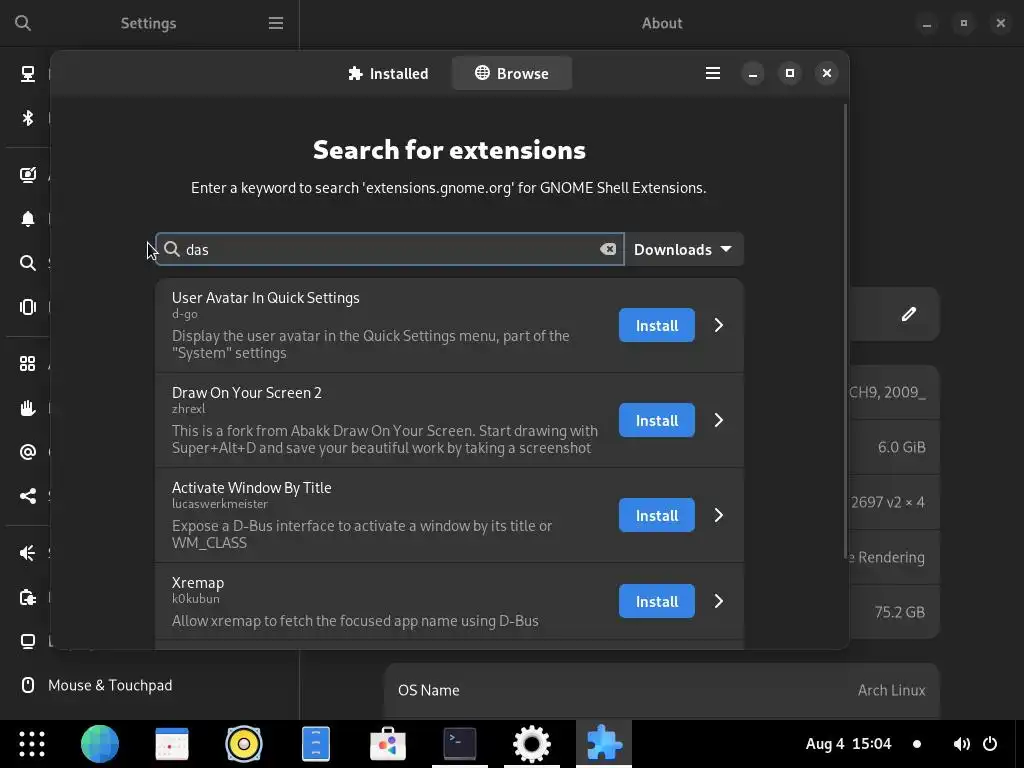This screenshot has width=1024, height=768.
Task: Expand details for User Avatar In Quick Settings
Action: (718, 325)
